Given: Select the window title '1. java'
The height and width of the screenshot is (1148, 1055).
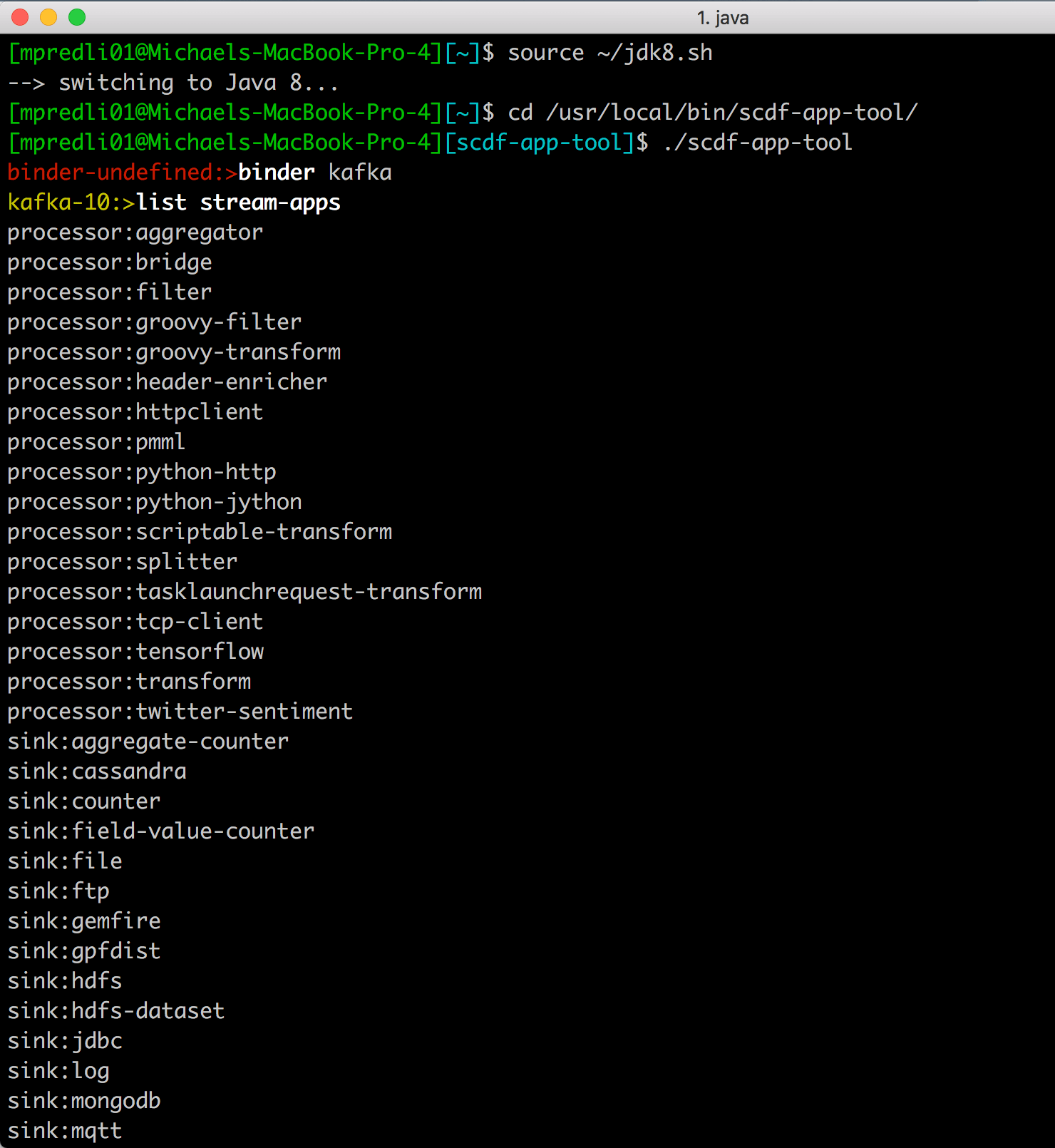Looking at the screenshot, I should (722, 17).
